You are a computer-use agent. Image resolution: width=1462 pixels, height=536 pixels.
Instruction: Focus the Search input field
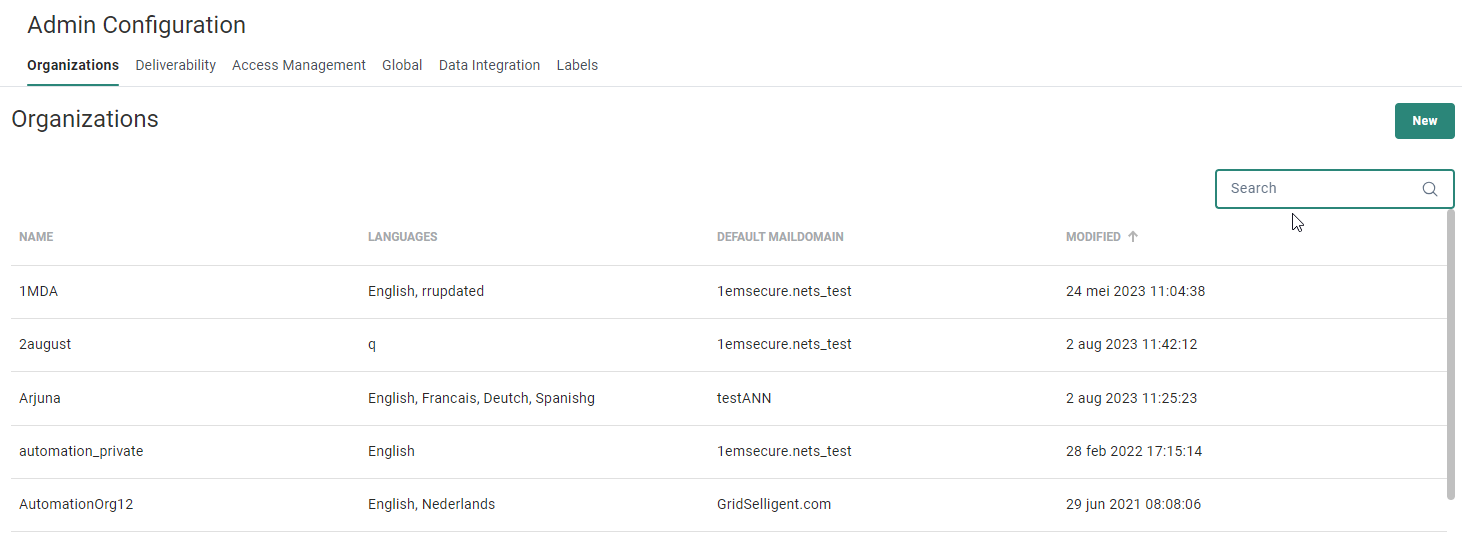(x=1320, y=189)
